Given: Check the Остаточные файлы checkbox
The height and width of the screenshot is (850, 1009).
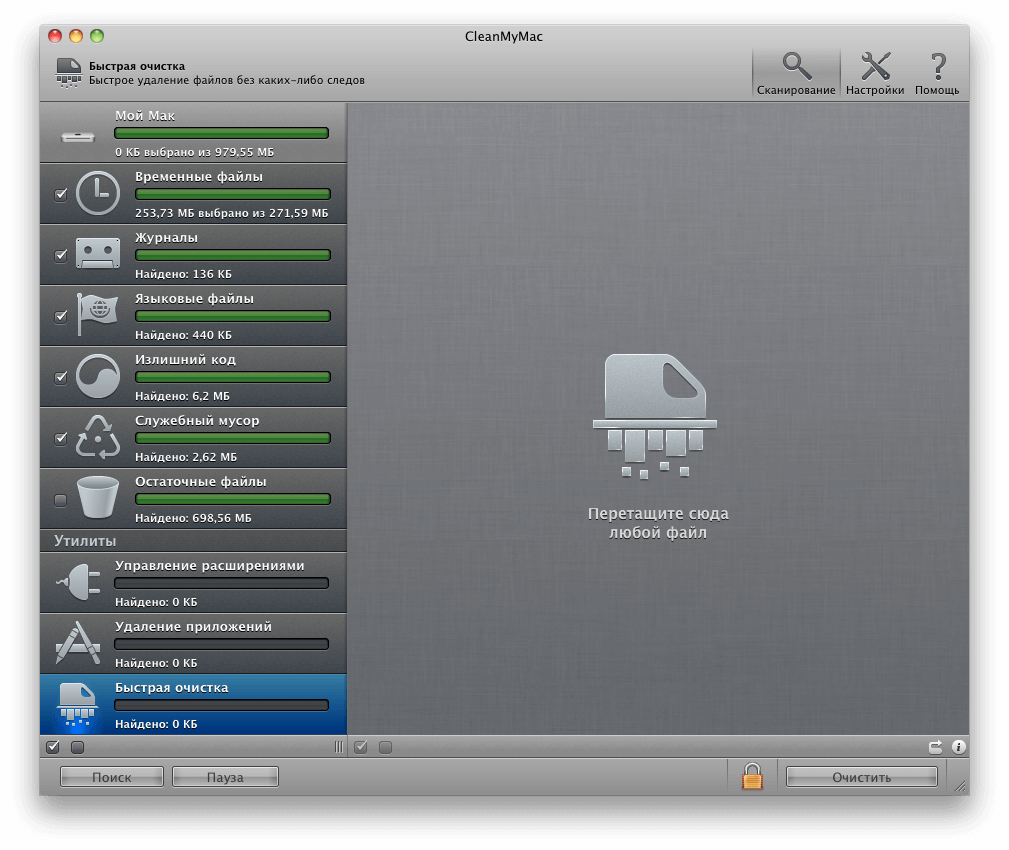Looking at the screenshot, I should coord(60,499).
